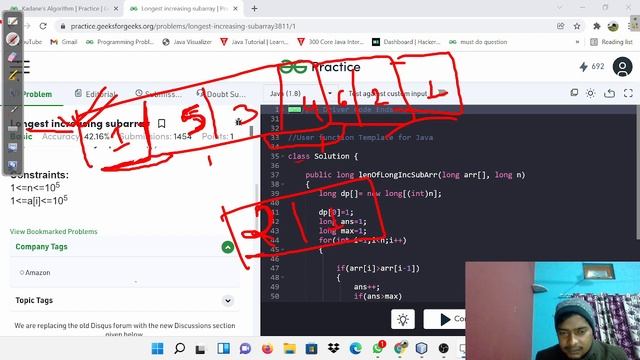Toggle the editor theme sun icon
Viewport: 640px width, 360px height.
coord(590,93)
